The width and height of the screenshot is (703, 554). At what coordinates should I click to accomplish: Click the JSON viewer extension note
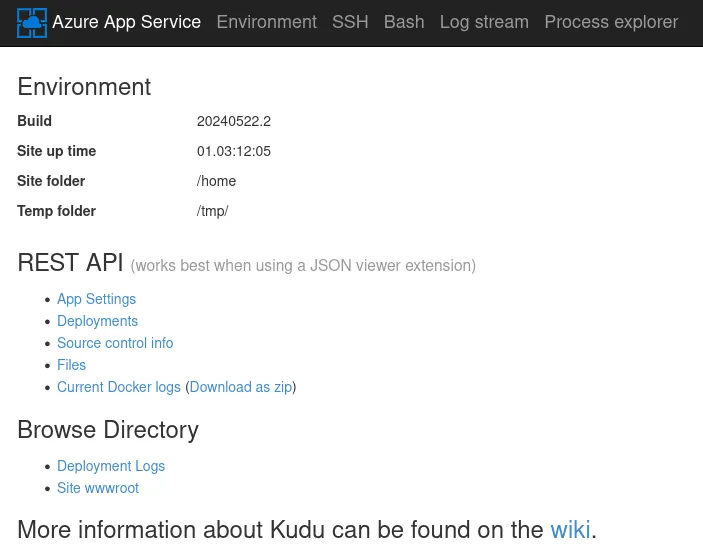[x=303, y=266]
